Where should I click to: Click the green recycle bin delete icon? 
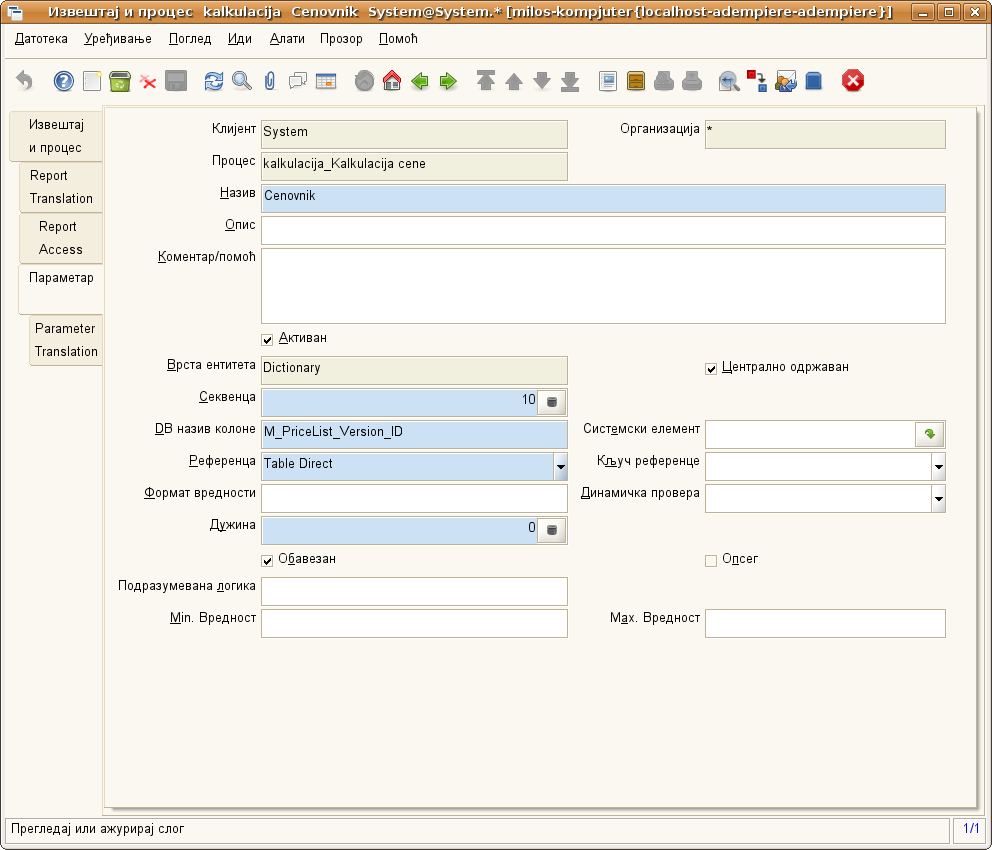[120, 81]
